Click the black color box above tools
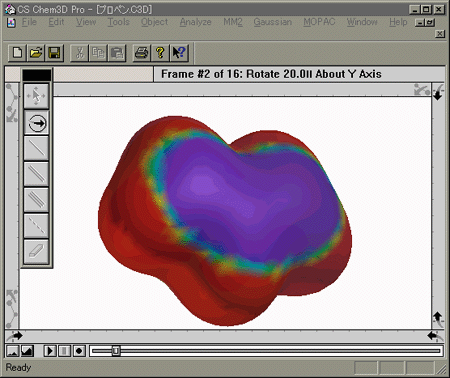This screenshot has width=450, height=378. click(37, 75)
